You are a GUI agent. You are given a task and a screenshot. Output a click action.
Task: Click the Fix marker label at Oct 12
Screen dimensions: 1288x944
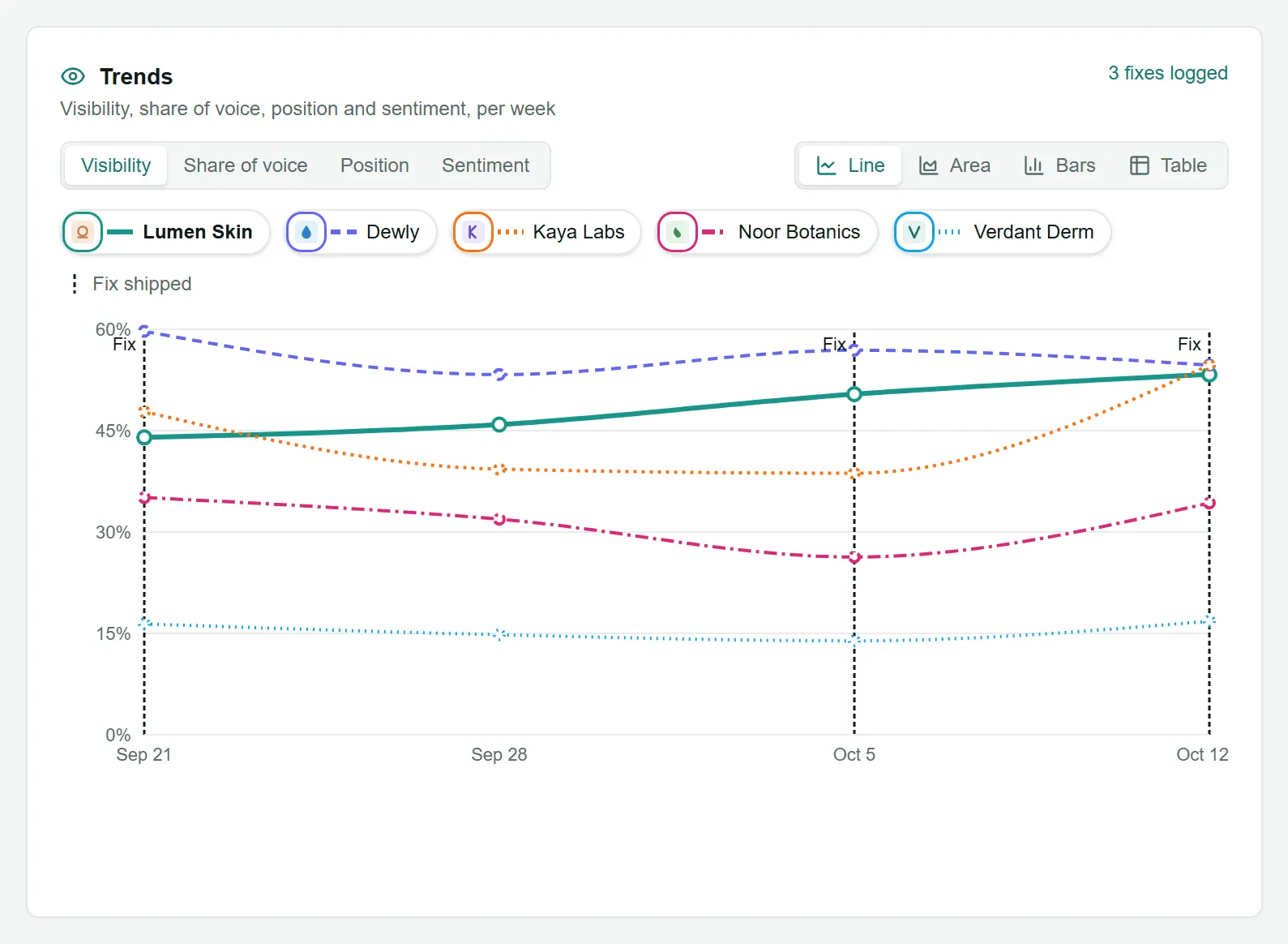pyautogui.click(x=1189, y=345)
